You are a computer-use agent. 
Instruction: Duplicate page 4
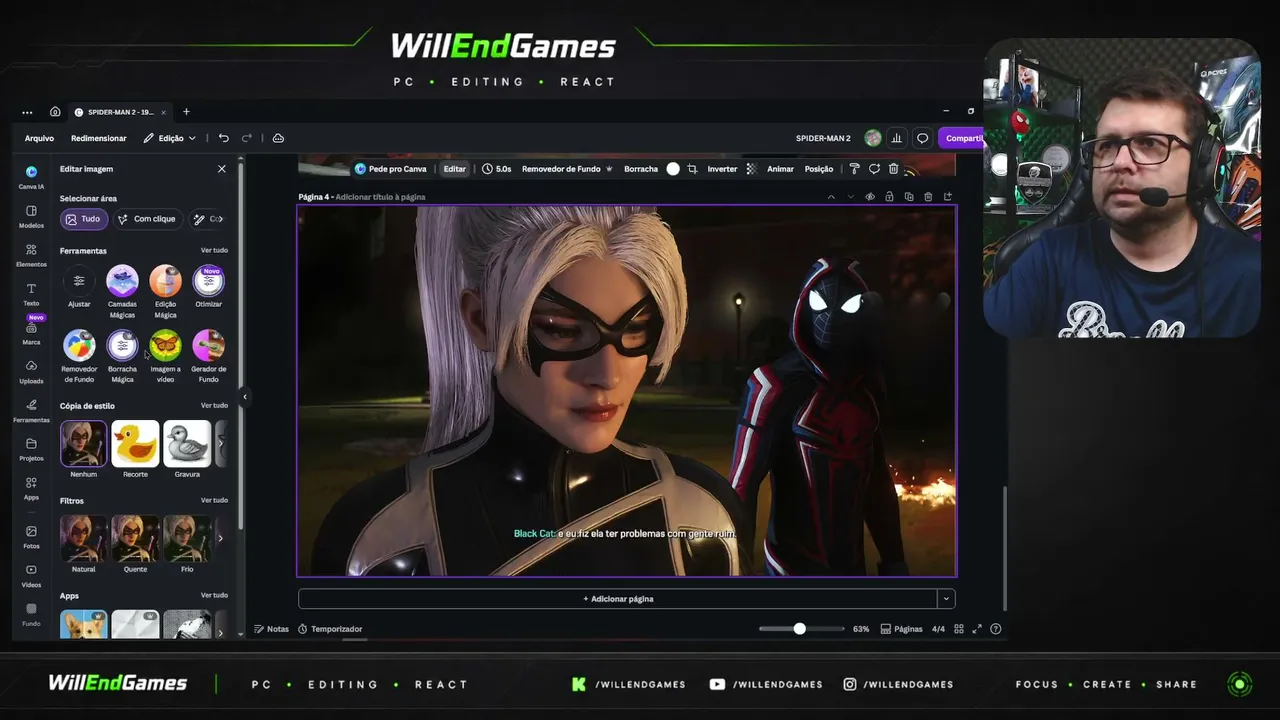(x=909, y=197)
